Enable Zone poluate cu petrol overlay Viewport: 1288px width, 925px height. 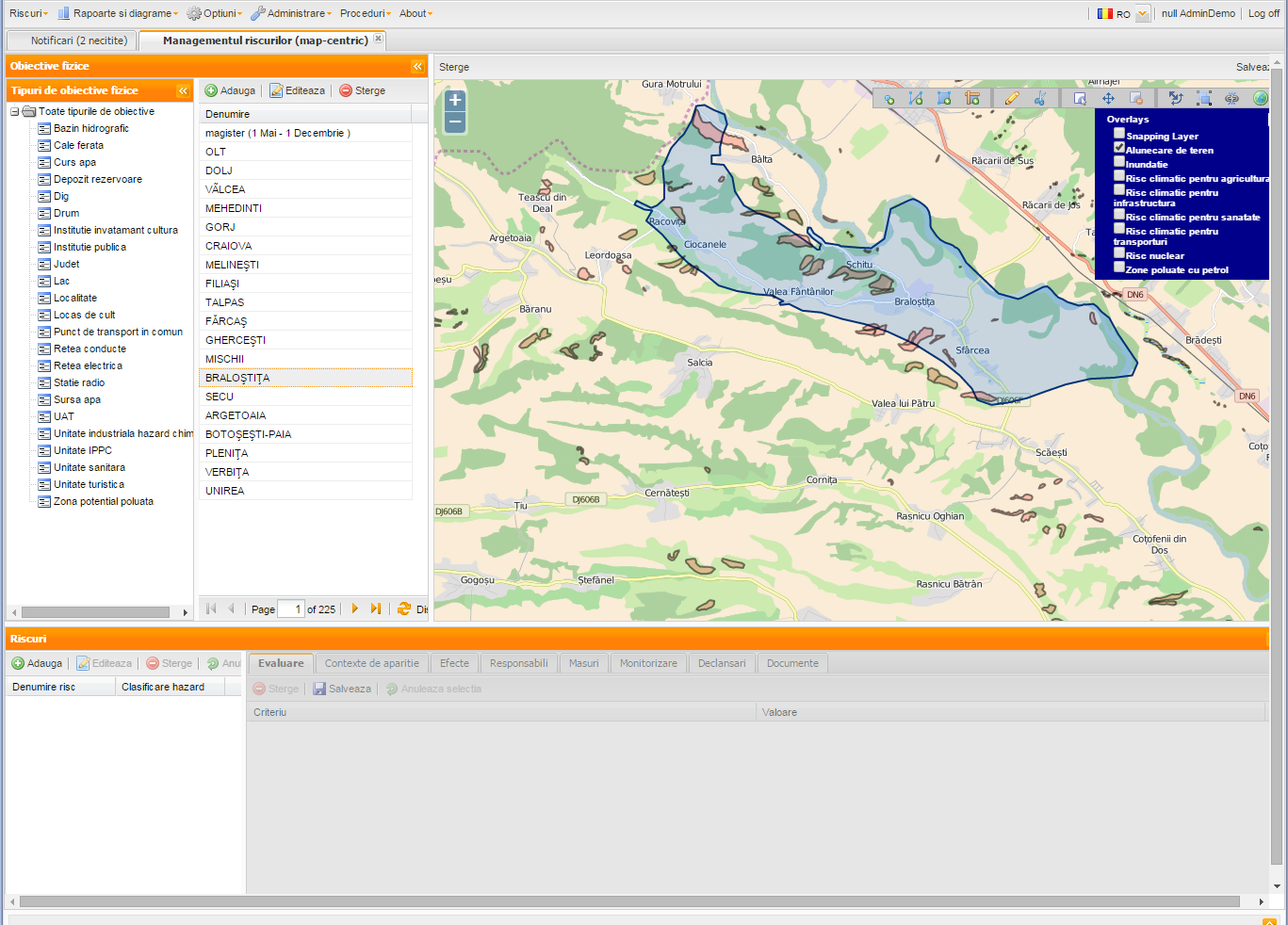[1119, 268]
